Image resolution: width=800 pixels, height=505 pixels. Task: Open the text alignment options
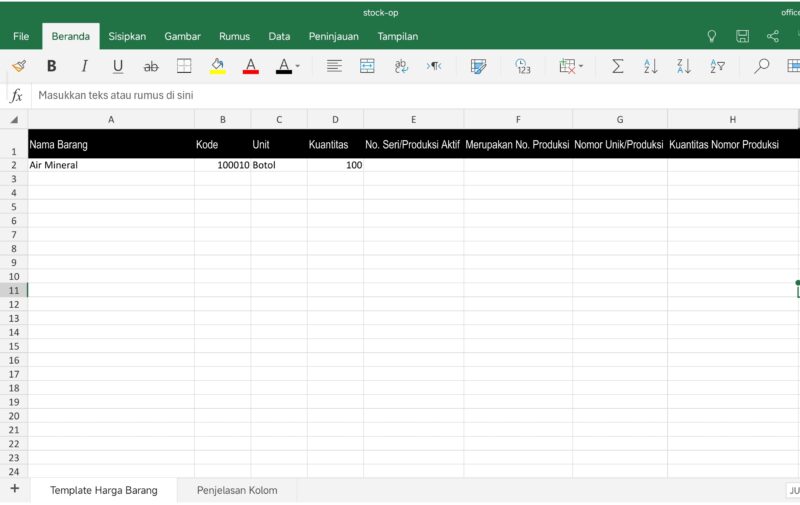pyautogui.click(x=334, y=66)
